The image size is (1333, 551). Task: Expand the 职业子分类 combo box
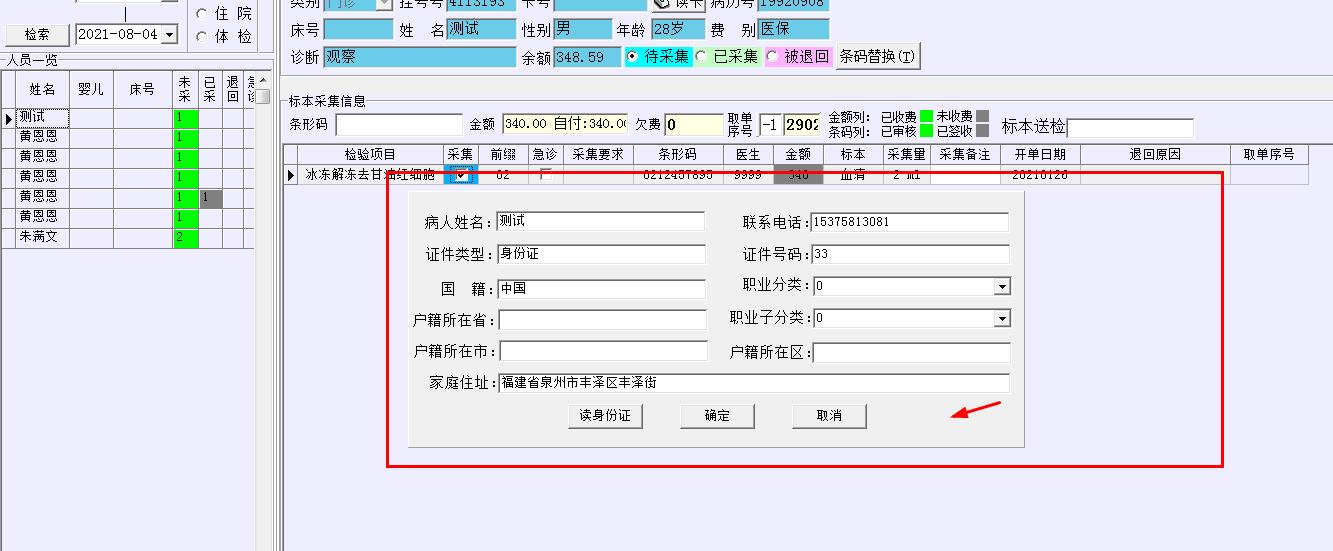1002,319
